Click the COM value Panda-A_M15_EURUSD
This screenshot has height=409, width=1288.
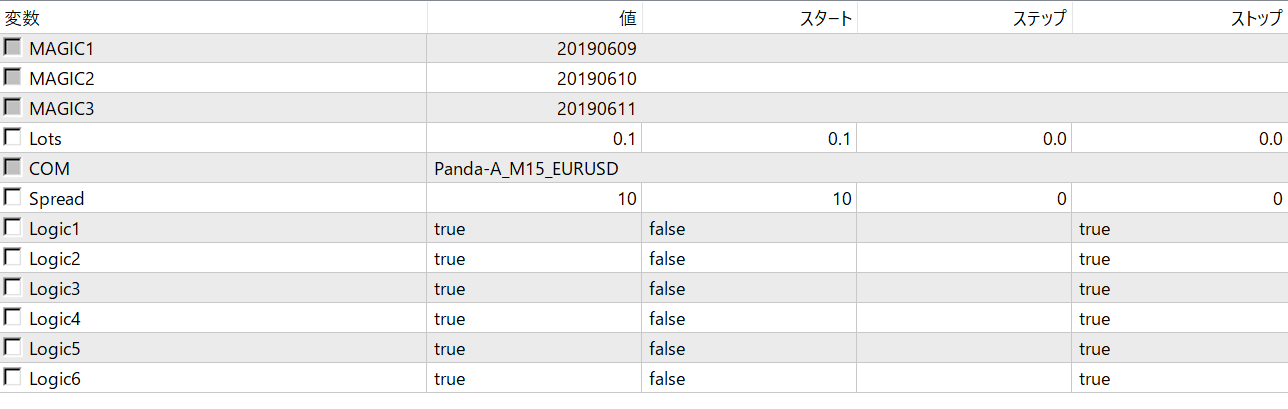[533, 169]
